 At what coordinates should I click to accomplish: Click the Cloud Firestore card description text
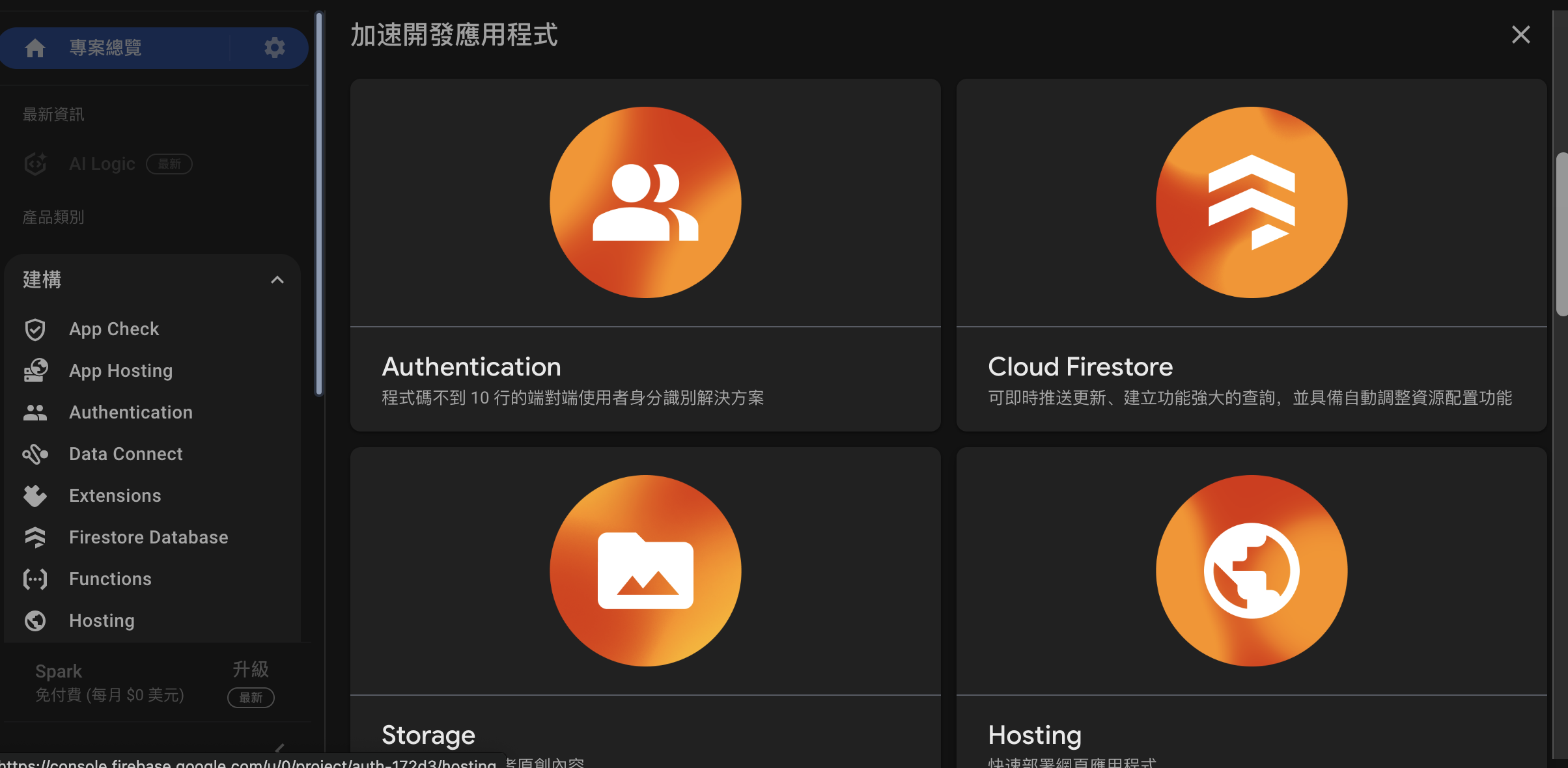click(1250, 398)
